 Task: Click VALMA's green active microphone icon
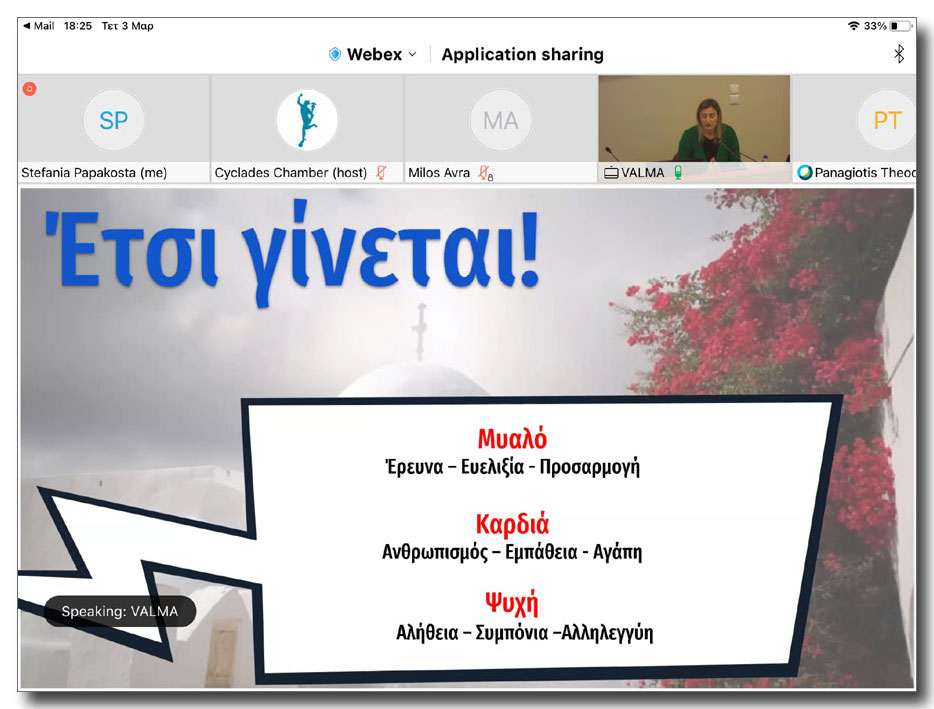(677, 173)
